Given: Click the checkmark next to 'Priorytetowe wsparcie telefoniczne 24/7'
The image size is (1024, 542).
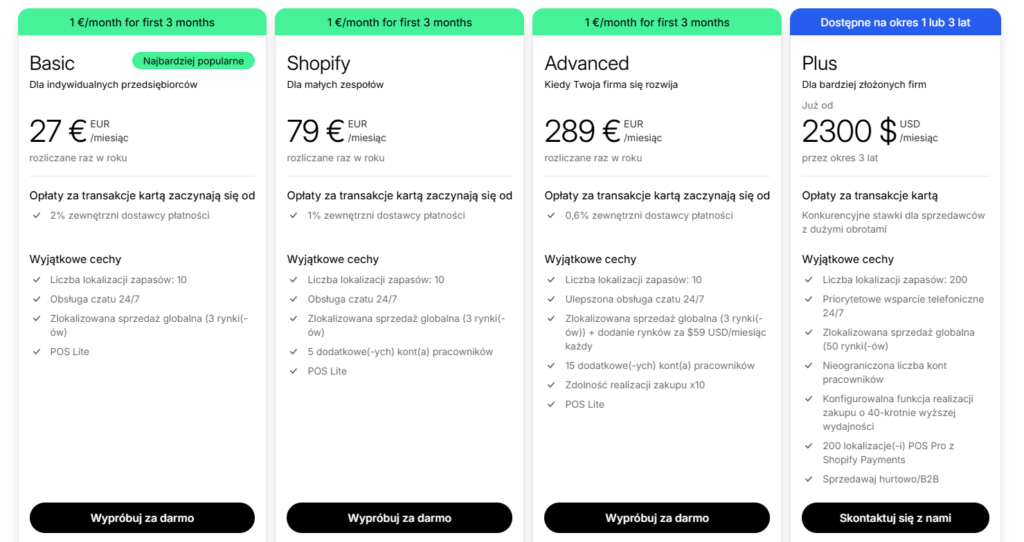Looking at the screenshot, I should (808, 299).
